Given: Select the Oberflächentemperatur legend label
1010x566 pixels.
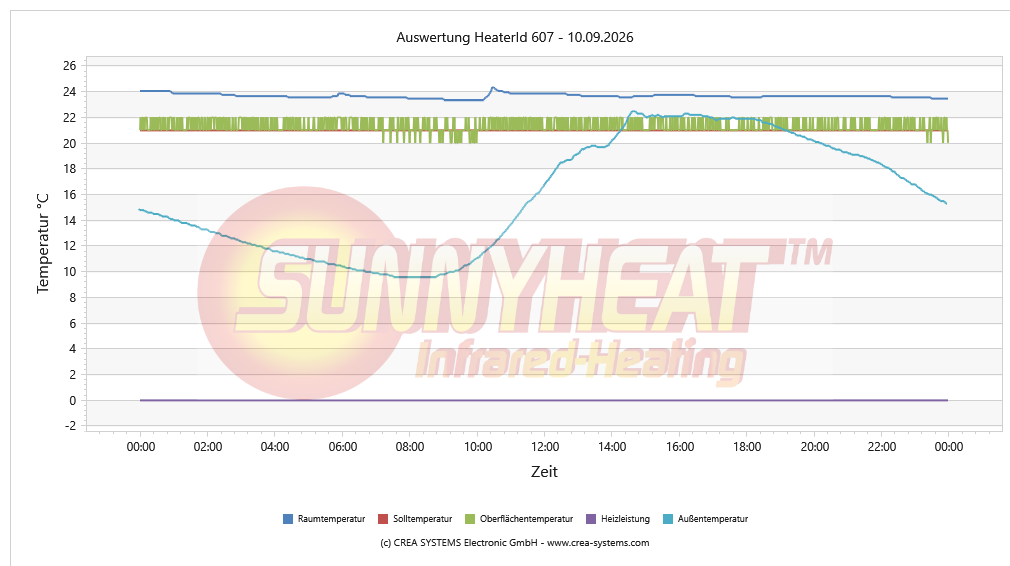Looking at the screenshot, I should (x=526, y=519).
